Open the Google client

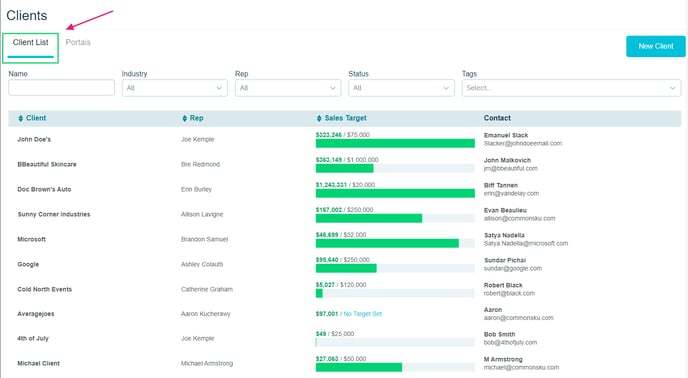[x=28, y=264]
